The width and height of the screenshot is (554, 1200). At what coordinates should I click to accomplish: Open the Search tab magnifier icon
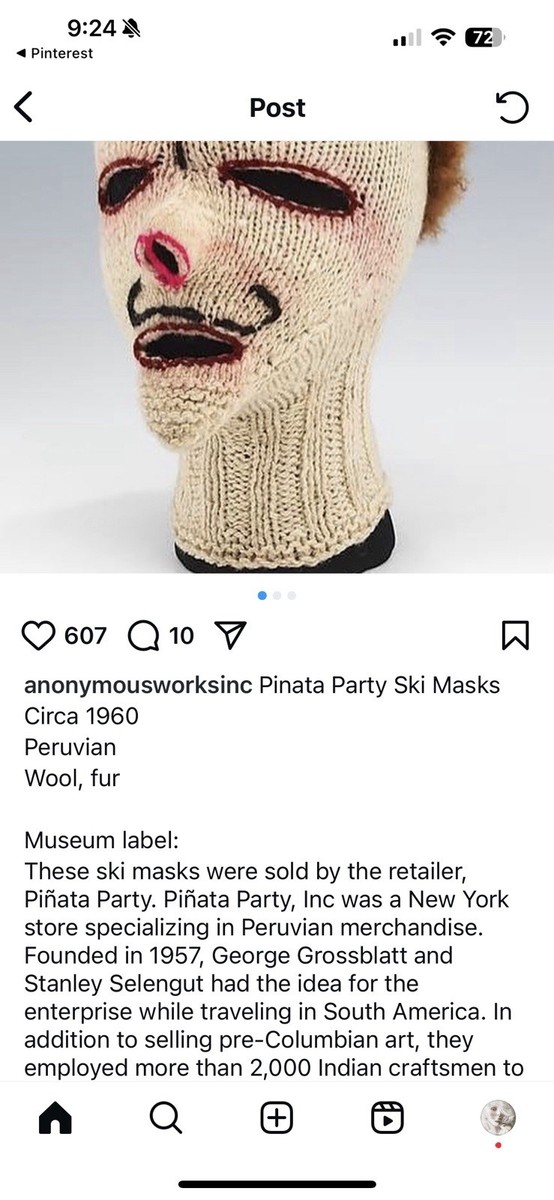pos(166,1118)
